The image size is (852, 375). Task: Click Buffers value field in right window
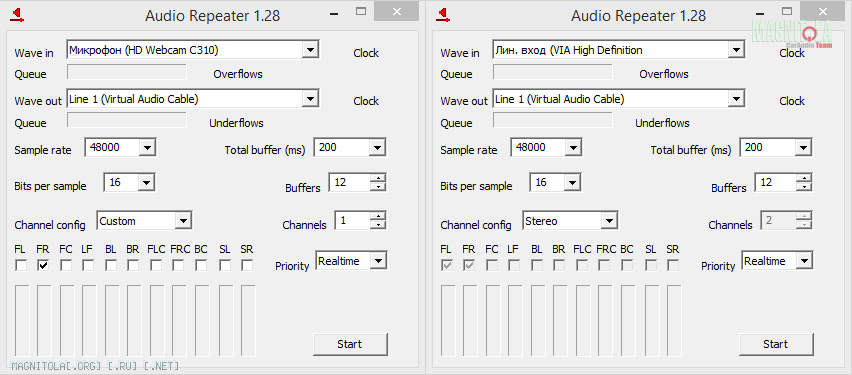pos(775,183)
